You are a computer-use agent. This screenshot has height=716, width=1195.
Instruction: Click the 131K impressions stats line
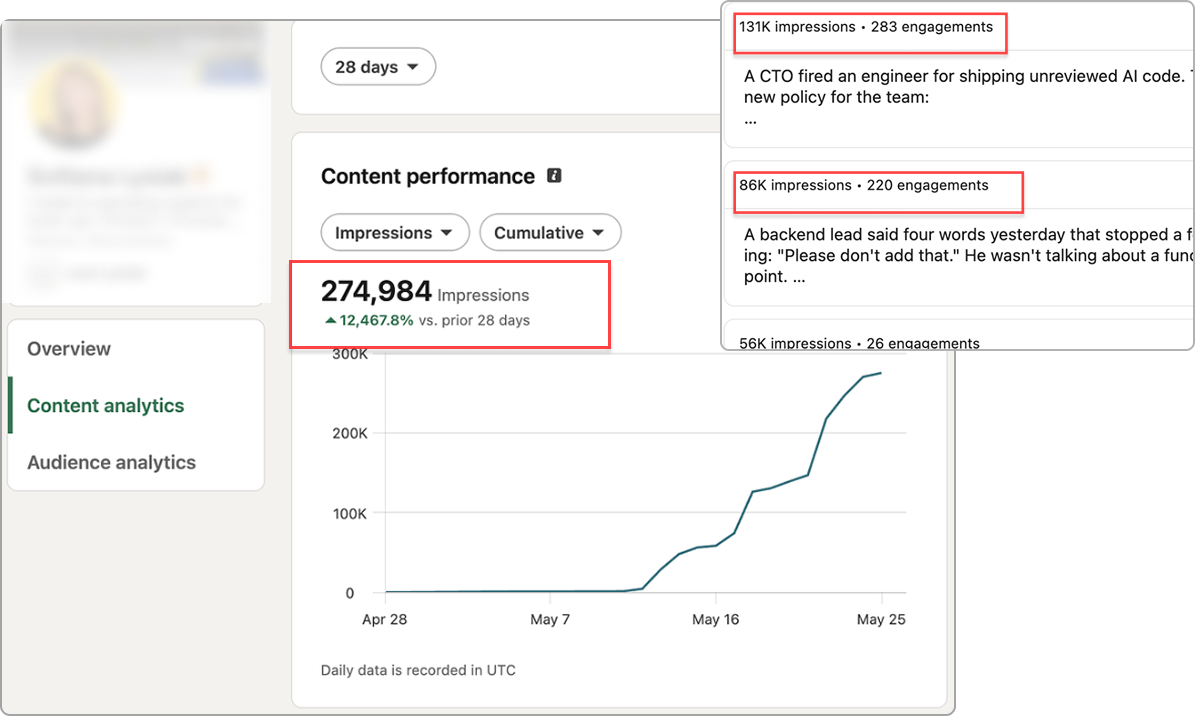866,27
